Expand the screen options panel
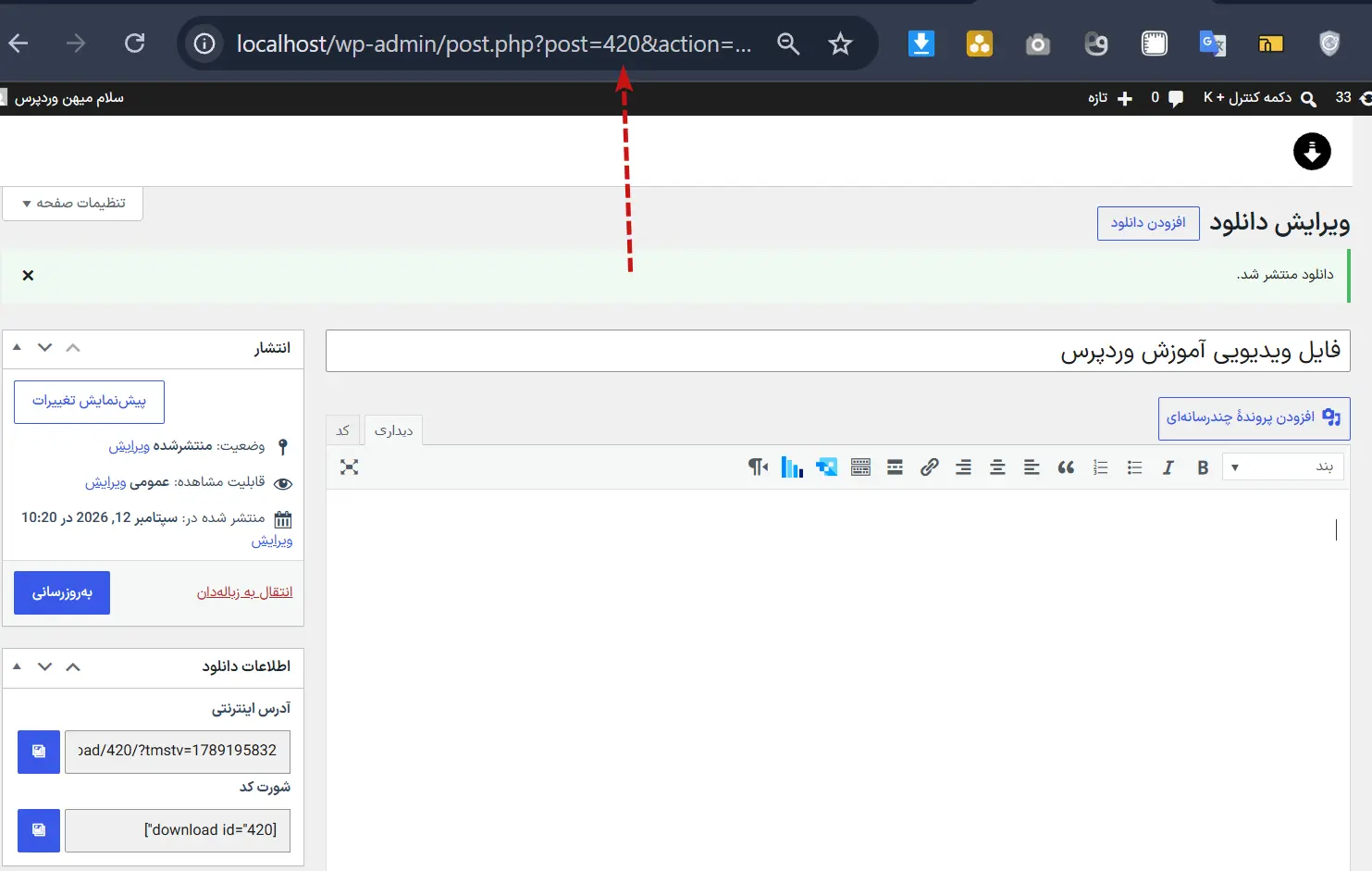This screenshot has width=1372, height=871. (x=73, y=203)
